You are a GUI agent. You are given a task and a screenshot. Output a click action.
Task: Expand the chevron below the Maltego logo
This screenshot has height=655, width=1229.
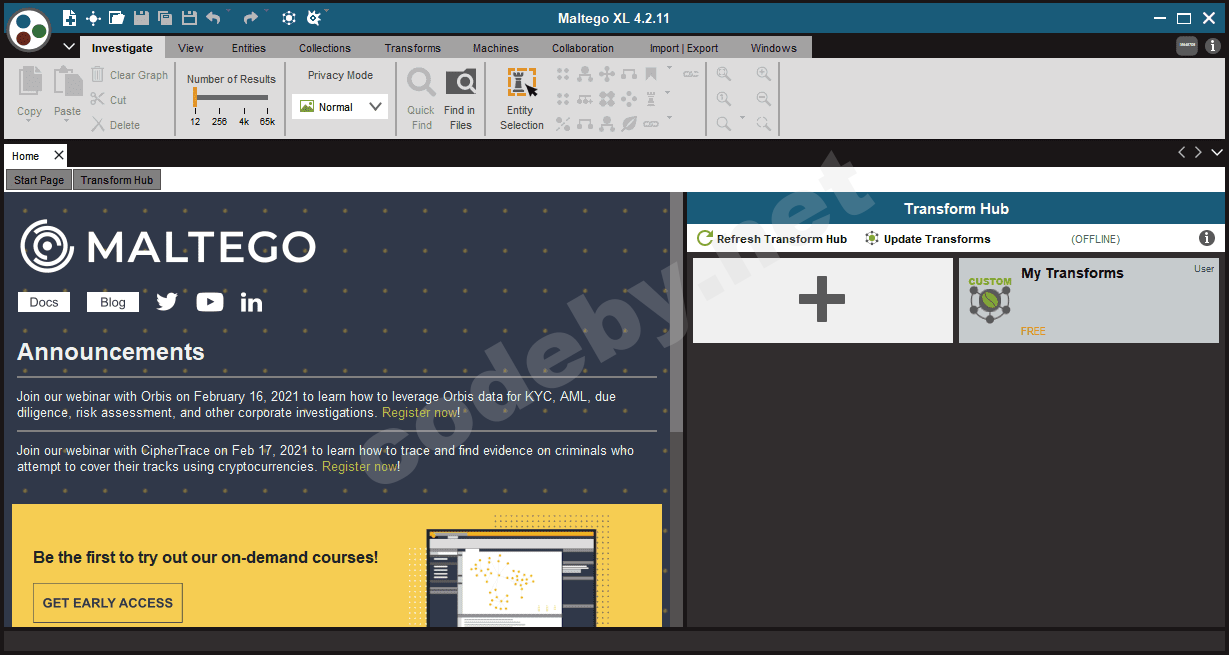point(69,47)
